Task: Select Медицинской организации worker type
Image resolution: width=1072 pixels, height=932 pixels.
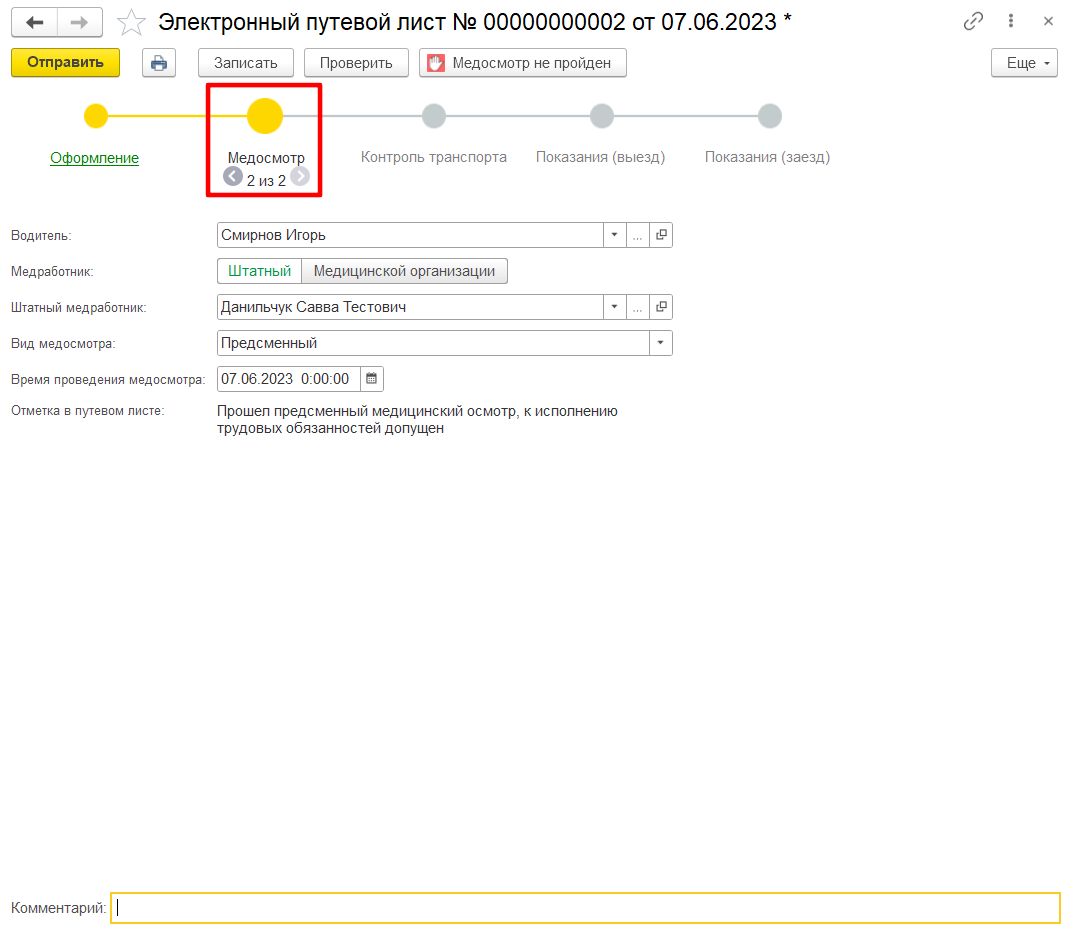Action: [405, 271]
